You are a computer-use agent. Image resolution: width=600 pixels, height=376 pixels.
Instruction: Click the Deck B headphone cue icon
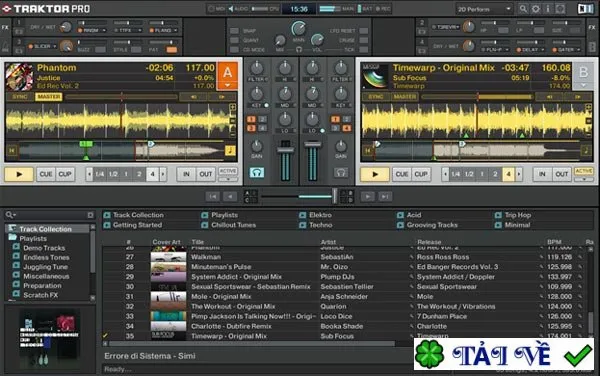pyautogui.click(x=341, y=173)
